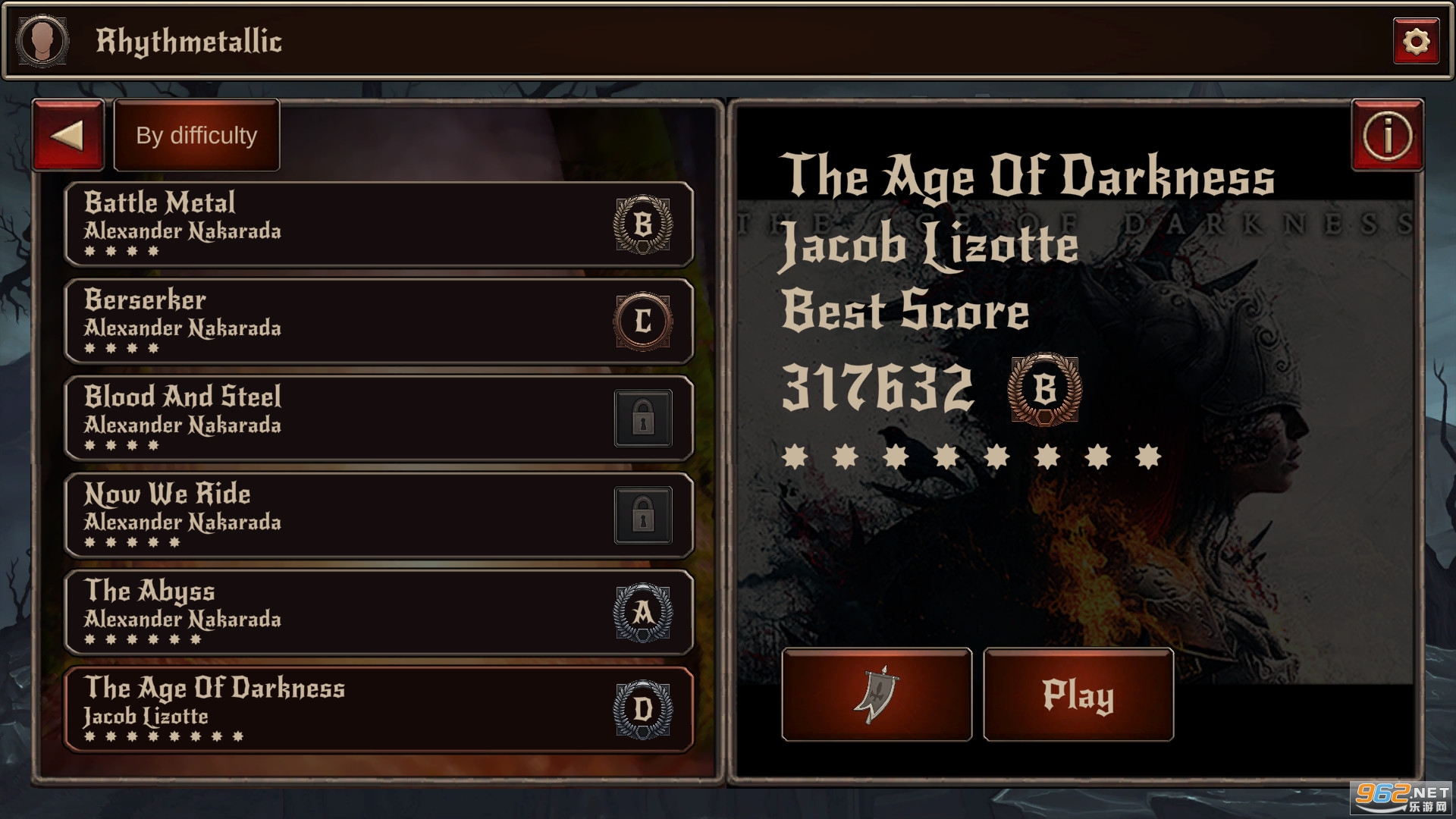The image size is (1456, 819).
Task: Select the Battle Metal song entry
Action: coord(378,224)
